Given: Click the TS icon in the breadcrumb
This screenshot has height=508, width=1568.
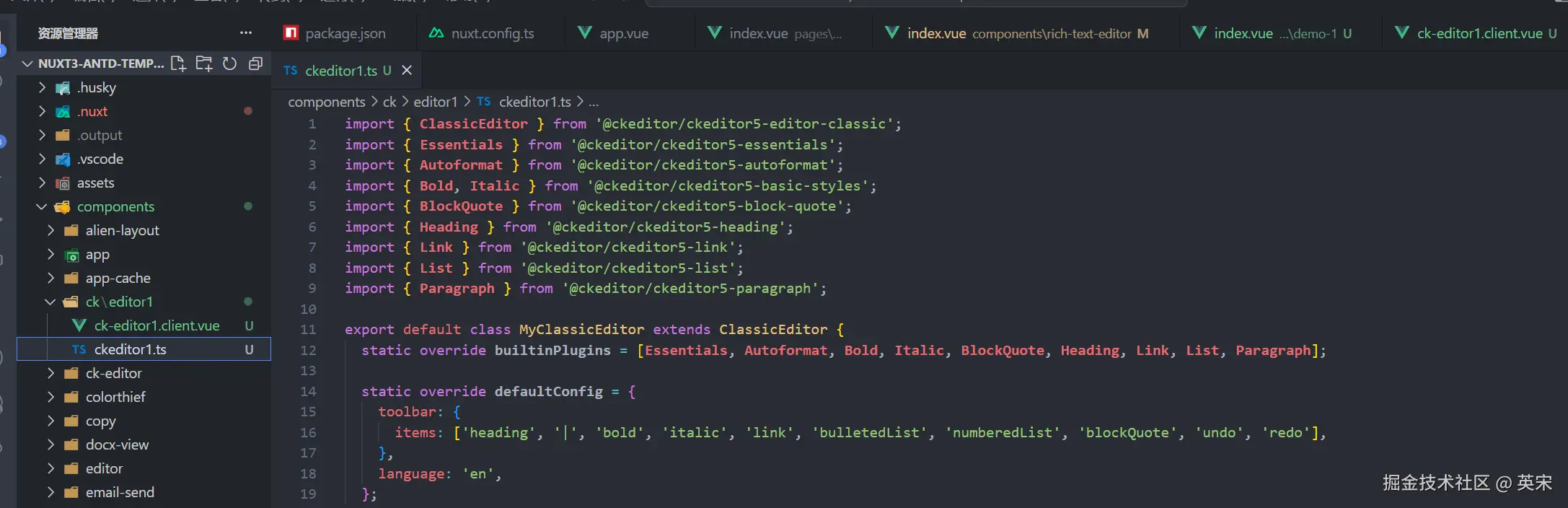Looking at the screenshot, I should [x=483, y=102].
